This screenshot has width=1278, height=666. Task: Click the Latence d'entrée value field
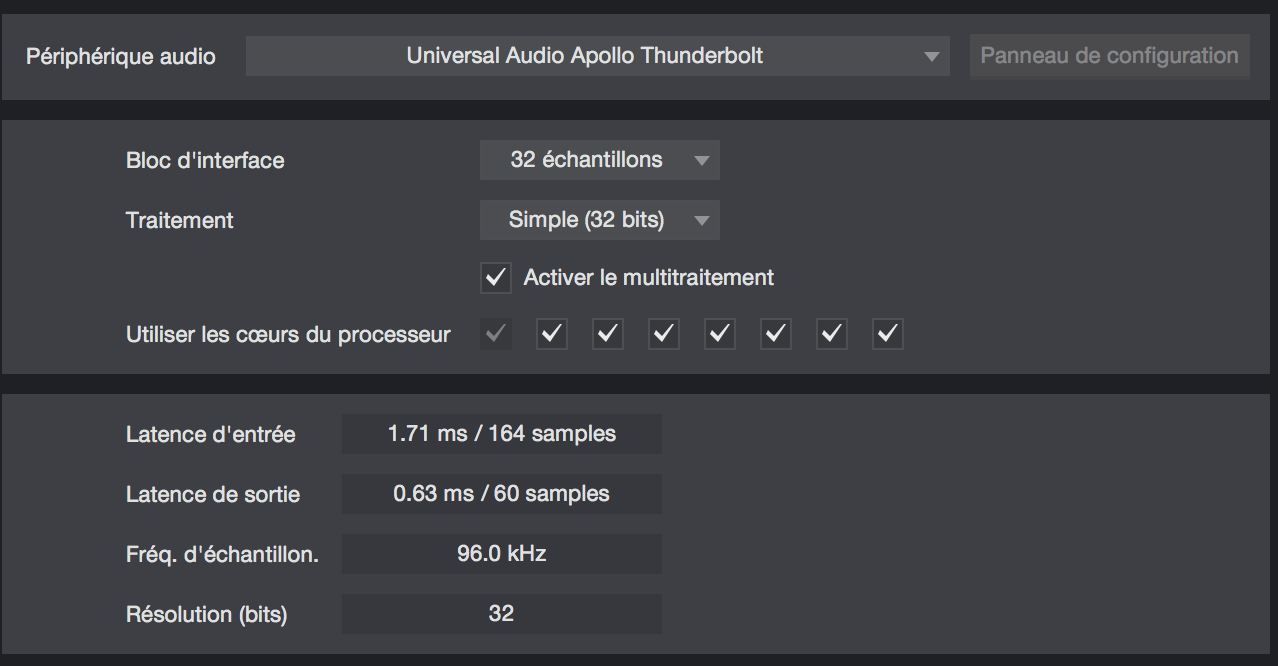point(502,434)
